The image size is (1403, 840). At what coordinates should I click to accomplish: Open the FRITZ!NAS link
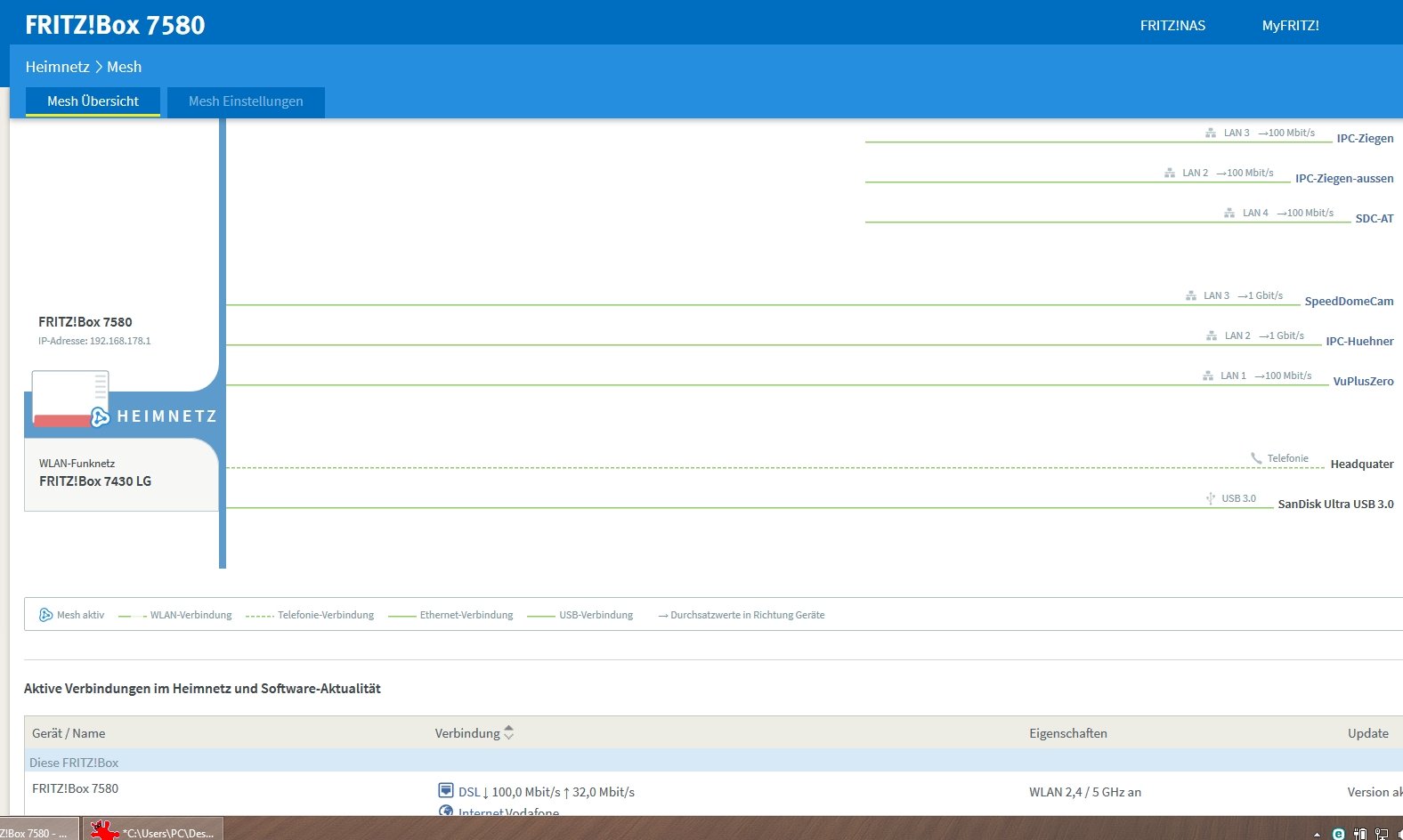pyautogui.click(x=1172, y=26)
